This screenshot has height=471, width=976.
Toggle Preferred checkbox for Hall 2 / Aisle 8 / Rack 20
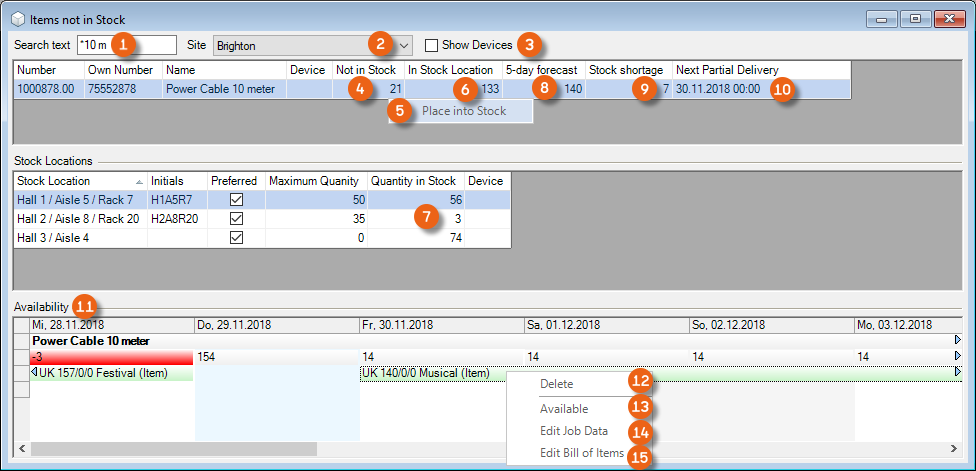pos(236,219)
